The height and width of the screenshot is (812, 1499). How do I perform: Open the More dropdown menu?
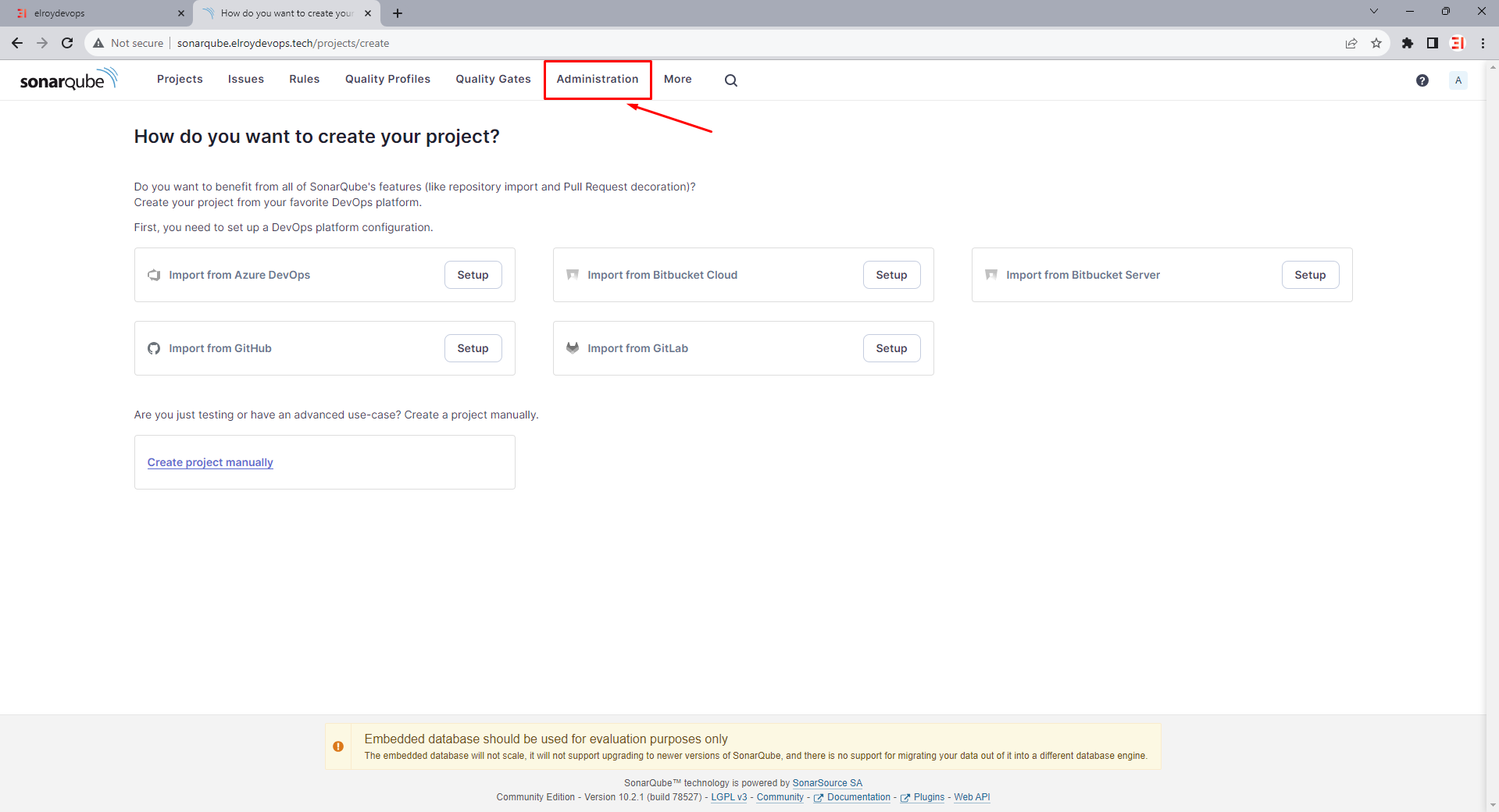pos(678,79)
